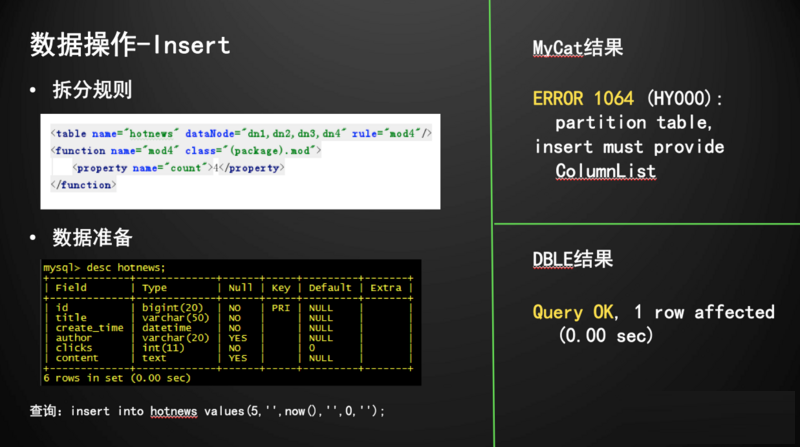
Task: Click the MyCat结果 heading
Action: [578, 48]
